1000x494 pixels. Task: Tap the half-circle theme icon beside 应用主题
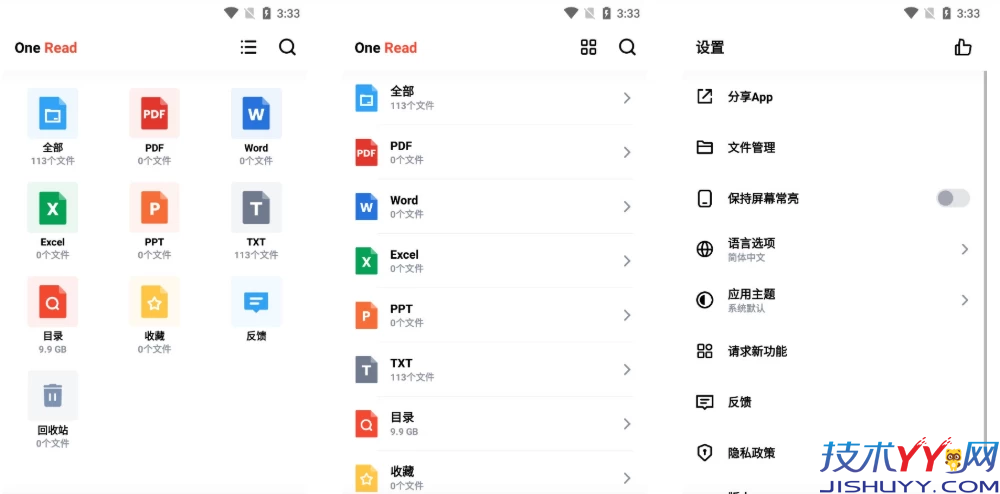705,300
